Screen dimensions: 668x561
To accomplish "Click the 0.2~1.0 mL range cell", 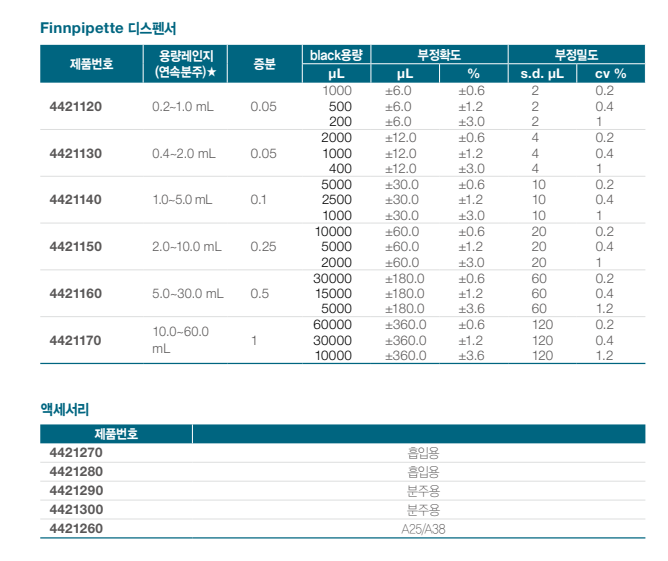I will click(183, 106).
